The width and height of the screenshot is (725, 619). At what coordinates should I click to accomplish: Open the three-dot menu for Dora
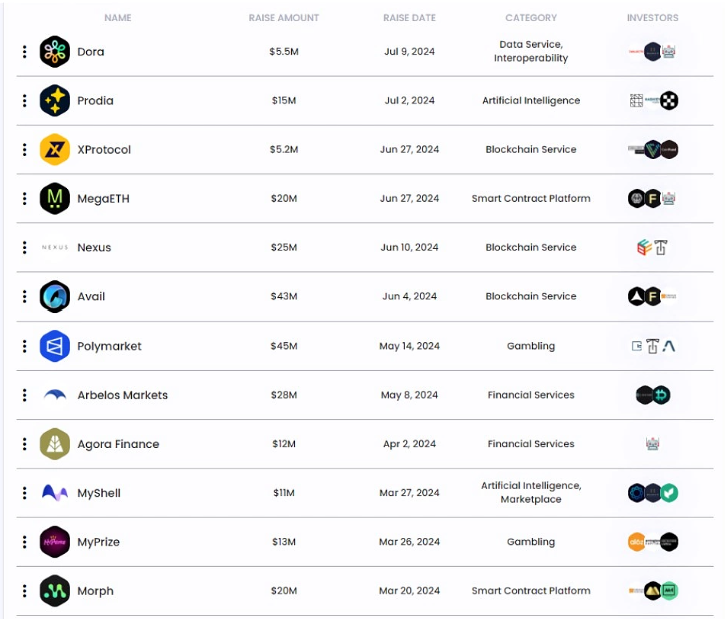25,52
